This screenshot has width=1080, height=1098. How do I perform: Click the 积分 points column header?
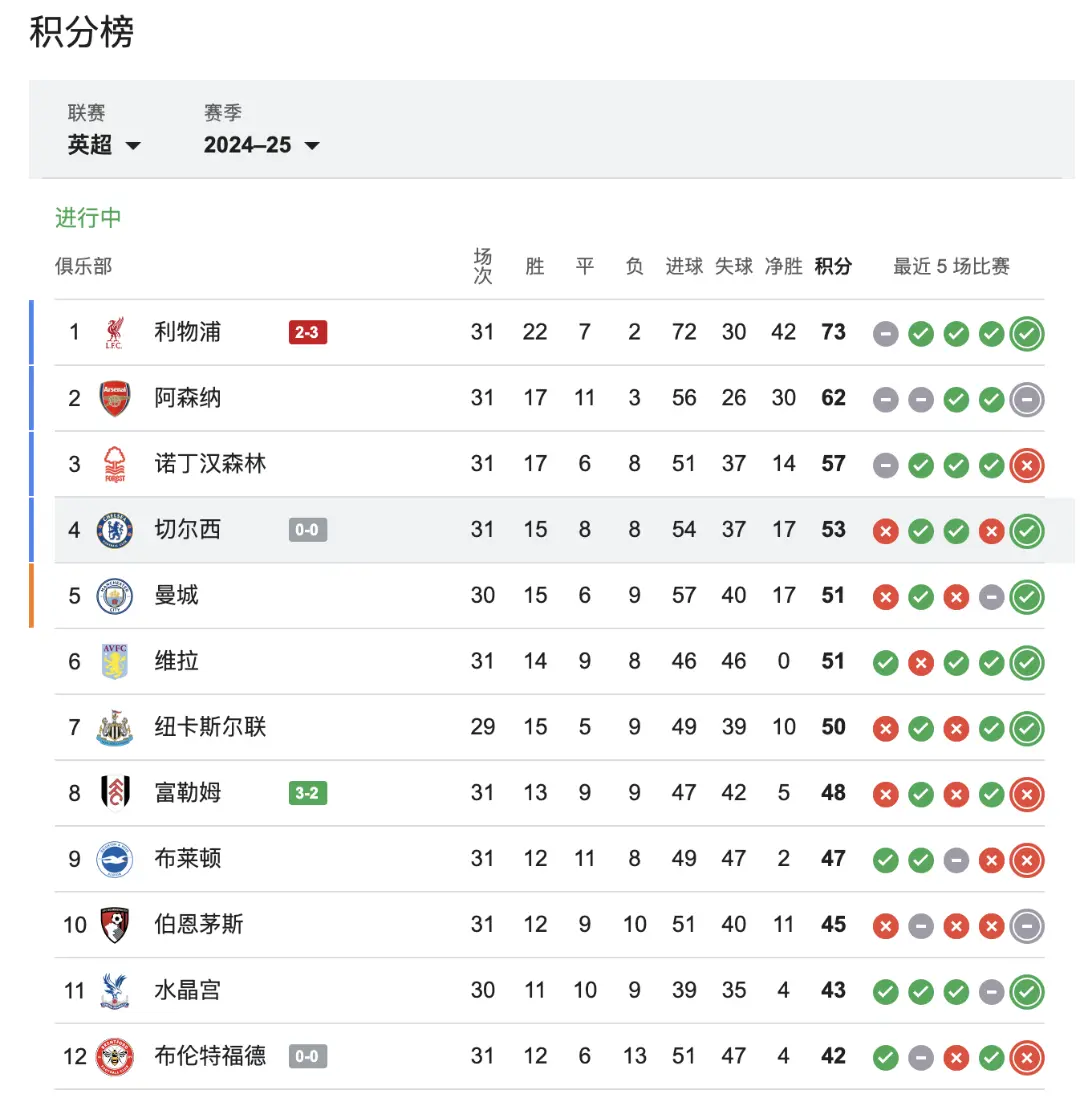(x=833, y=266)
